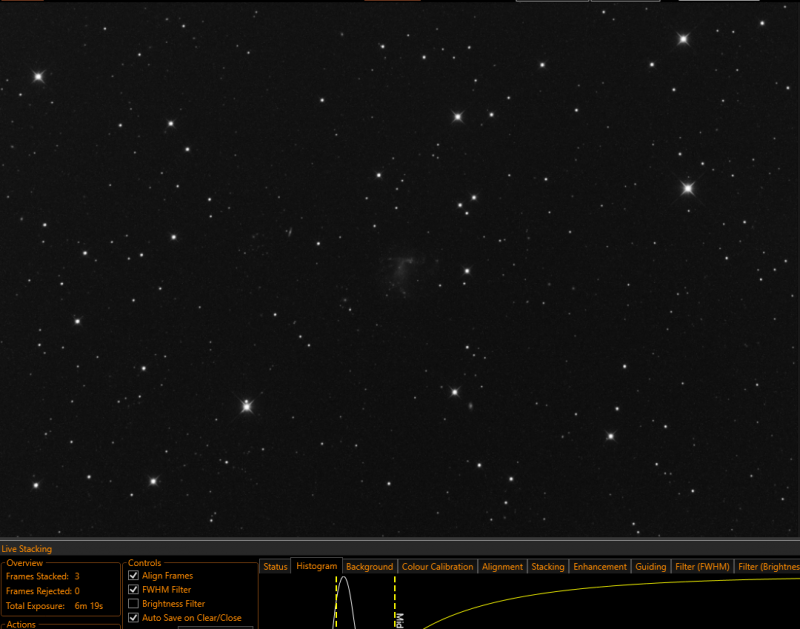This screenshot has height=629, width=800.
Task: Select the Histogram tab
Action: (x=316, y=566)
